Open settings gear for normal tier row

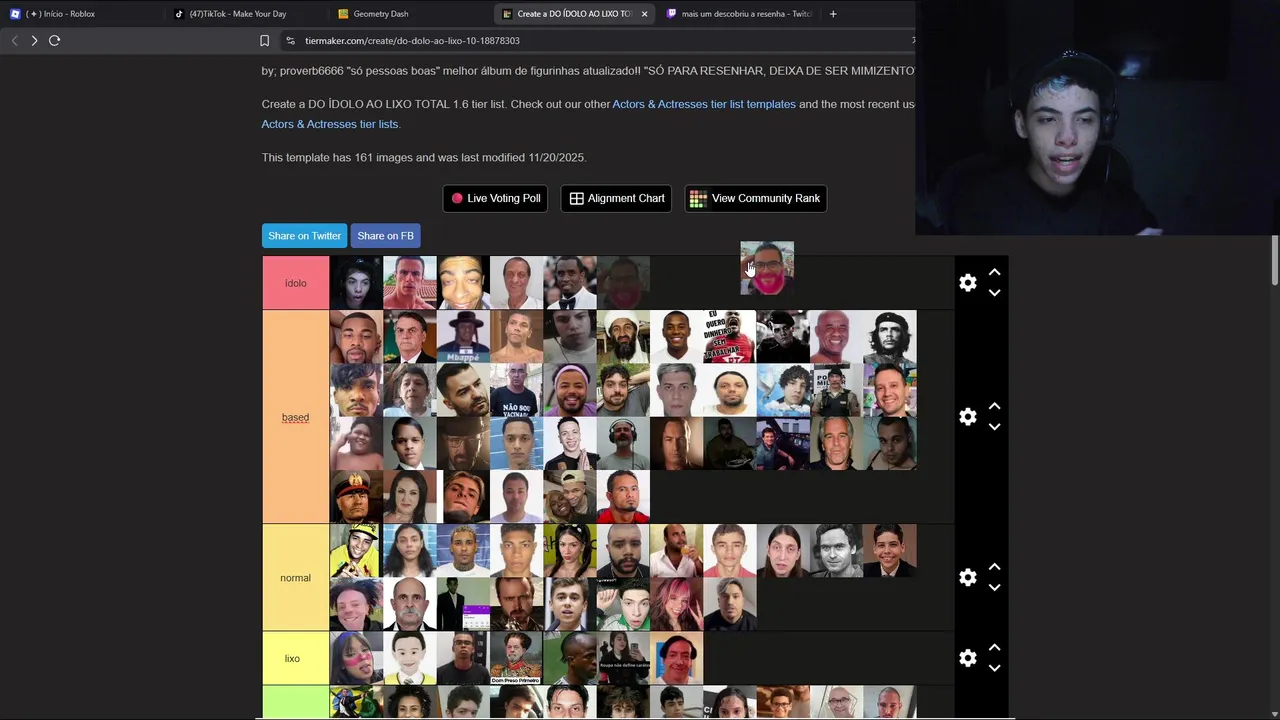(967, 578)
